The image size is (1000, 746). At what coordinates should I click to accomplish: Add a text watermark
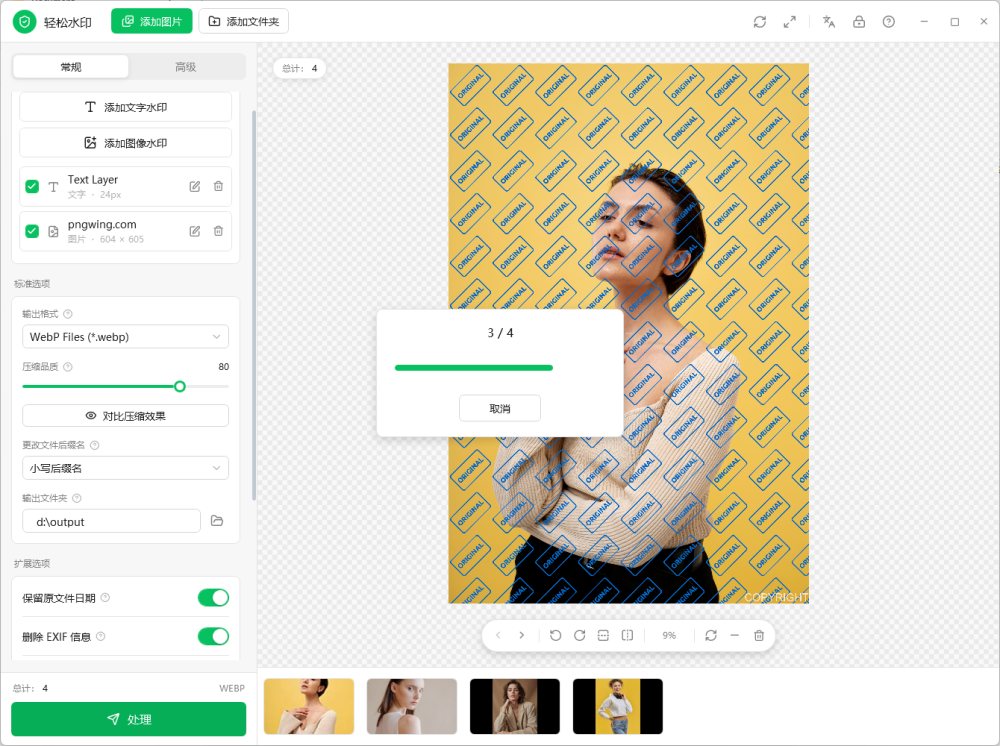126,107
